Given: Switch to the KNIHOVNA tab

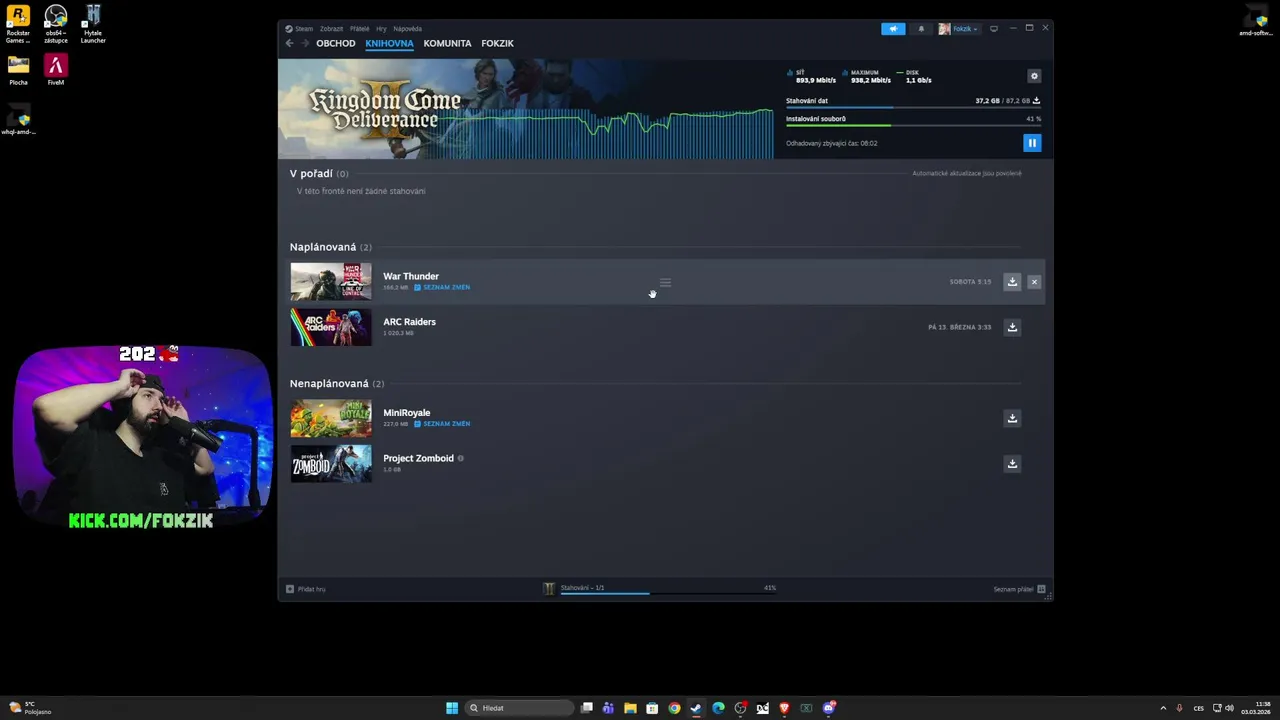Looking at the screenshot, I should [389, 44].
